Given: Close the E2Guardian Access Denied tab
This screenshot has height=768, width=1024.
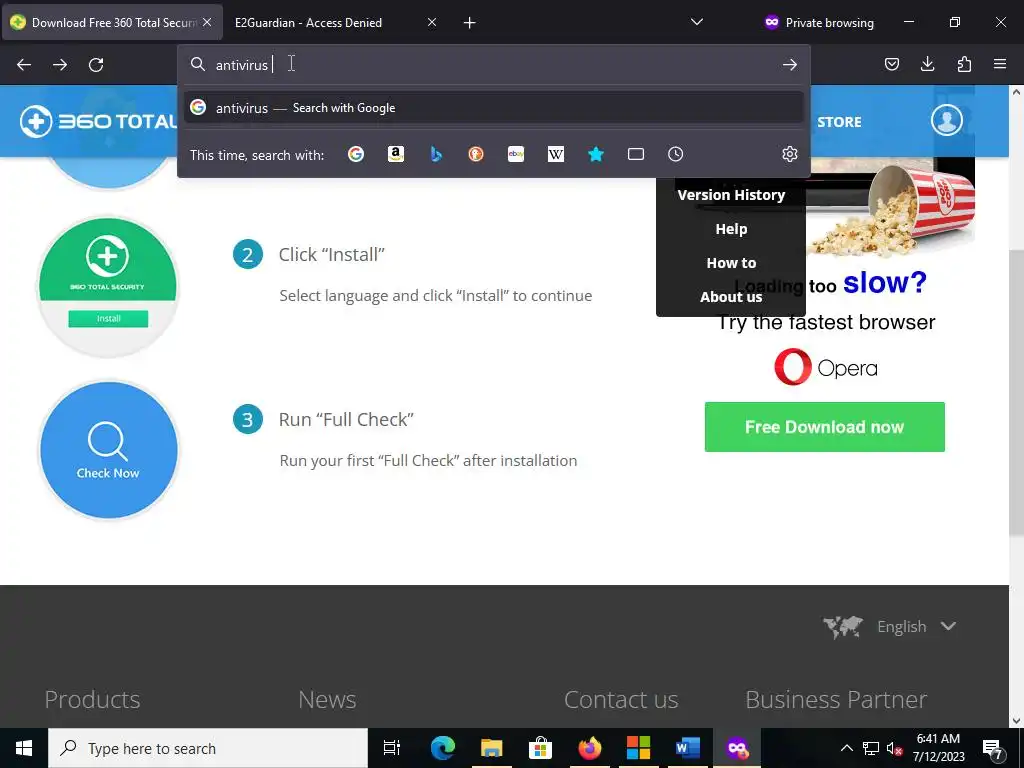Looking at the screenshot, I should (432, 22).
